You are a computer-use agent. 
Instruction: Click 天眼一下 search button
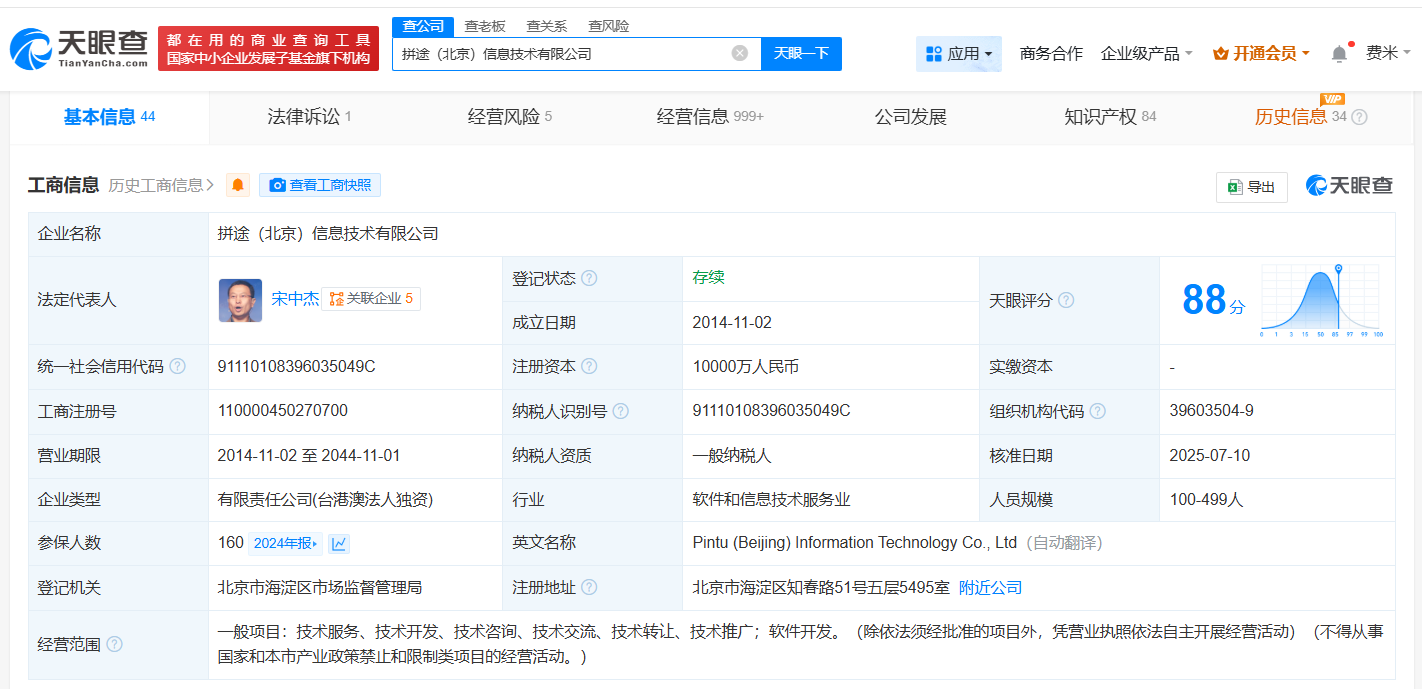point(801,53)
